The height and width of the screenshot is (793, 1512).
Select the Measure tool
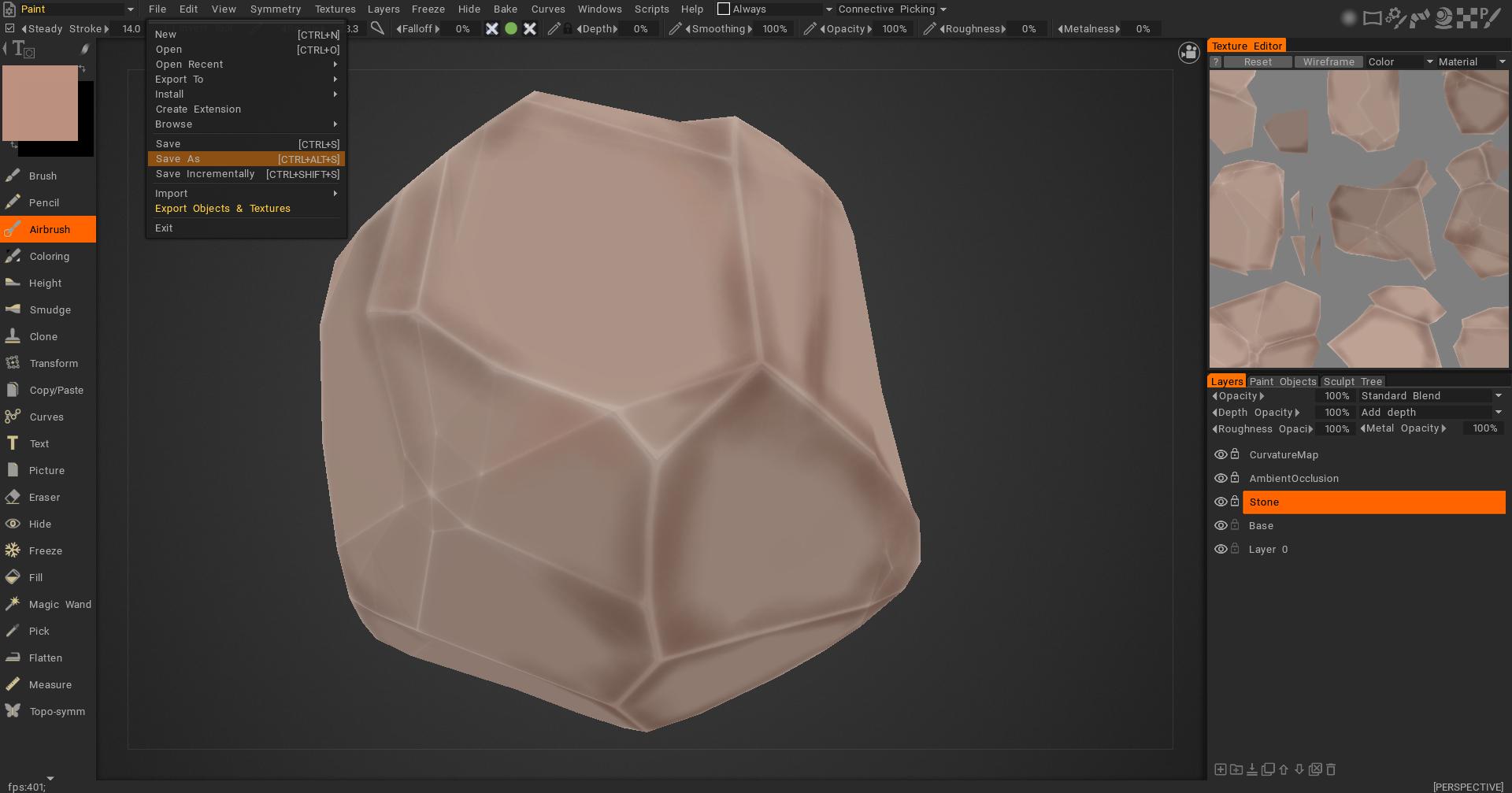click(48, 684)
